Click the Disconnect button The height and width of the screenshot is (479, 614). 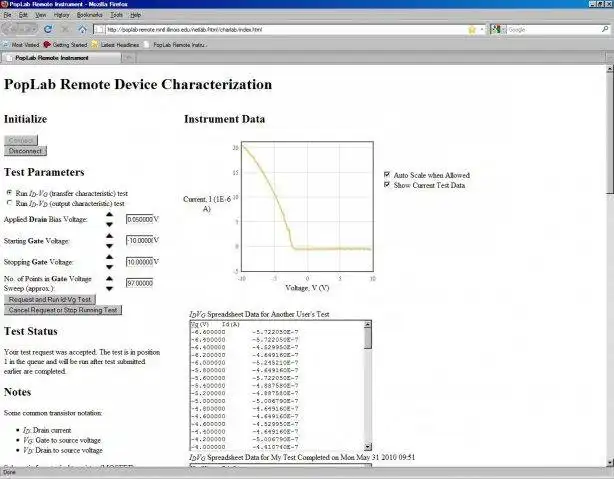point(25,151)
